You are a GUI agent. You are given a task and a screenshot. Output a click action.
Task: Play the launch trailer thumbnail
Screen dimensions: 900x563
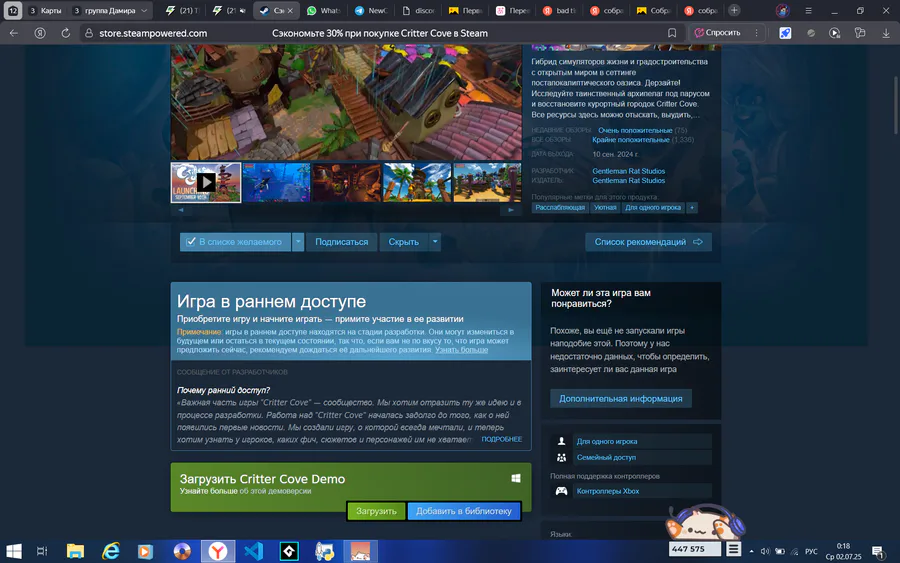(x=205, y=183)
